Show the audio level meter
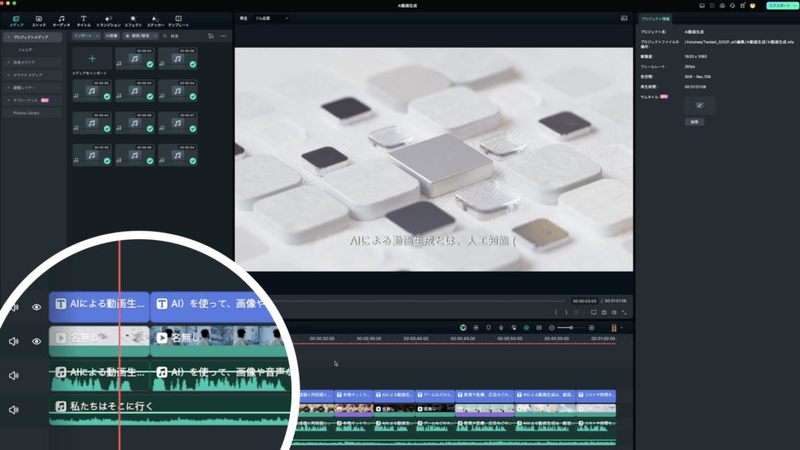800x450 pixels. click(614, 328)
